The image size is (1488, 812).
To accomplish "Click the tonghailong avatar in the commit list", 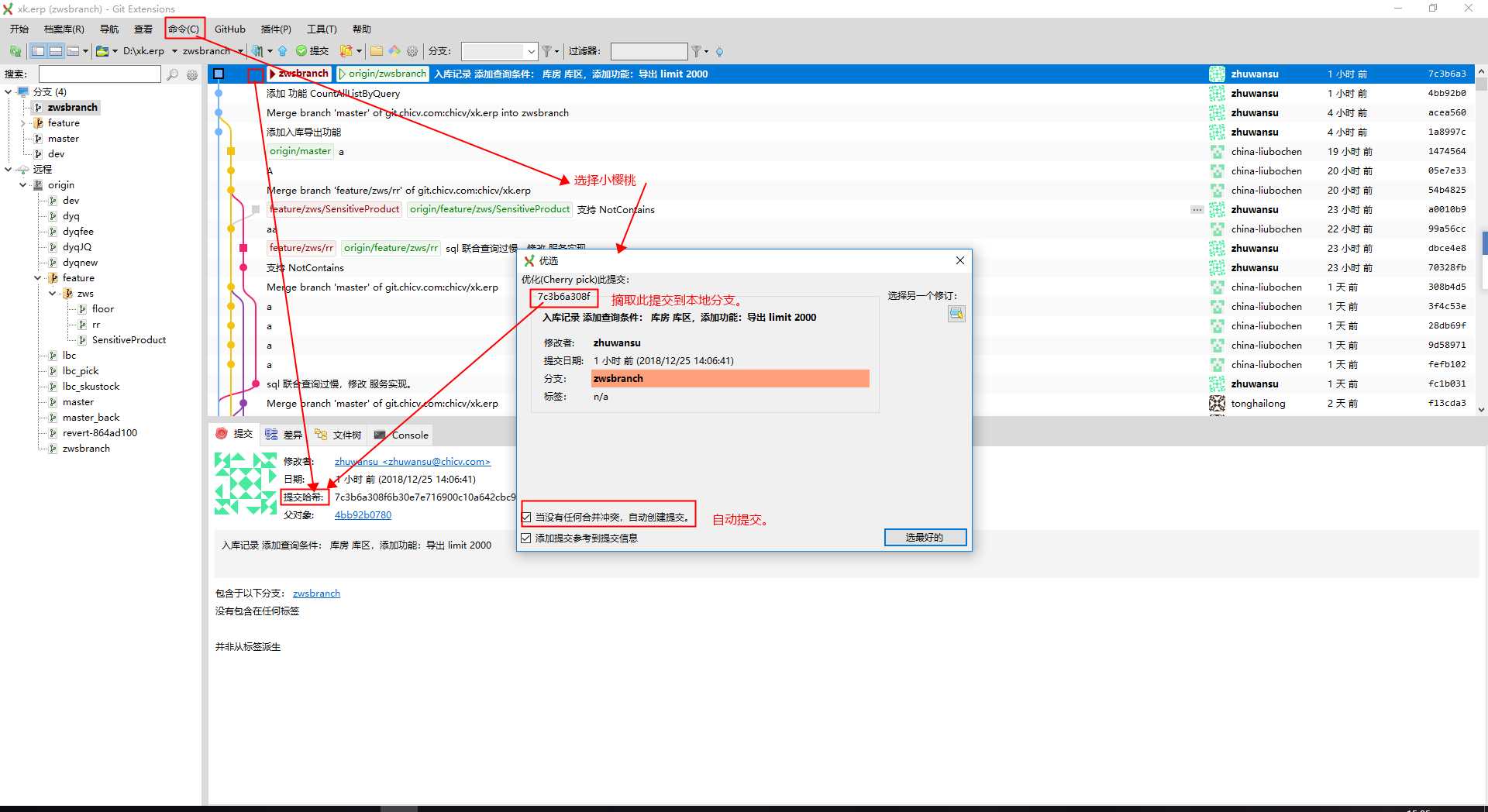I will (x=1218, y=403).
